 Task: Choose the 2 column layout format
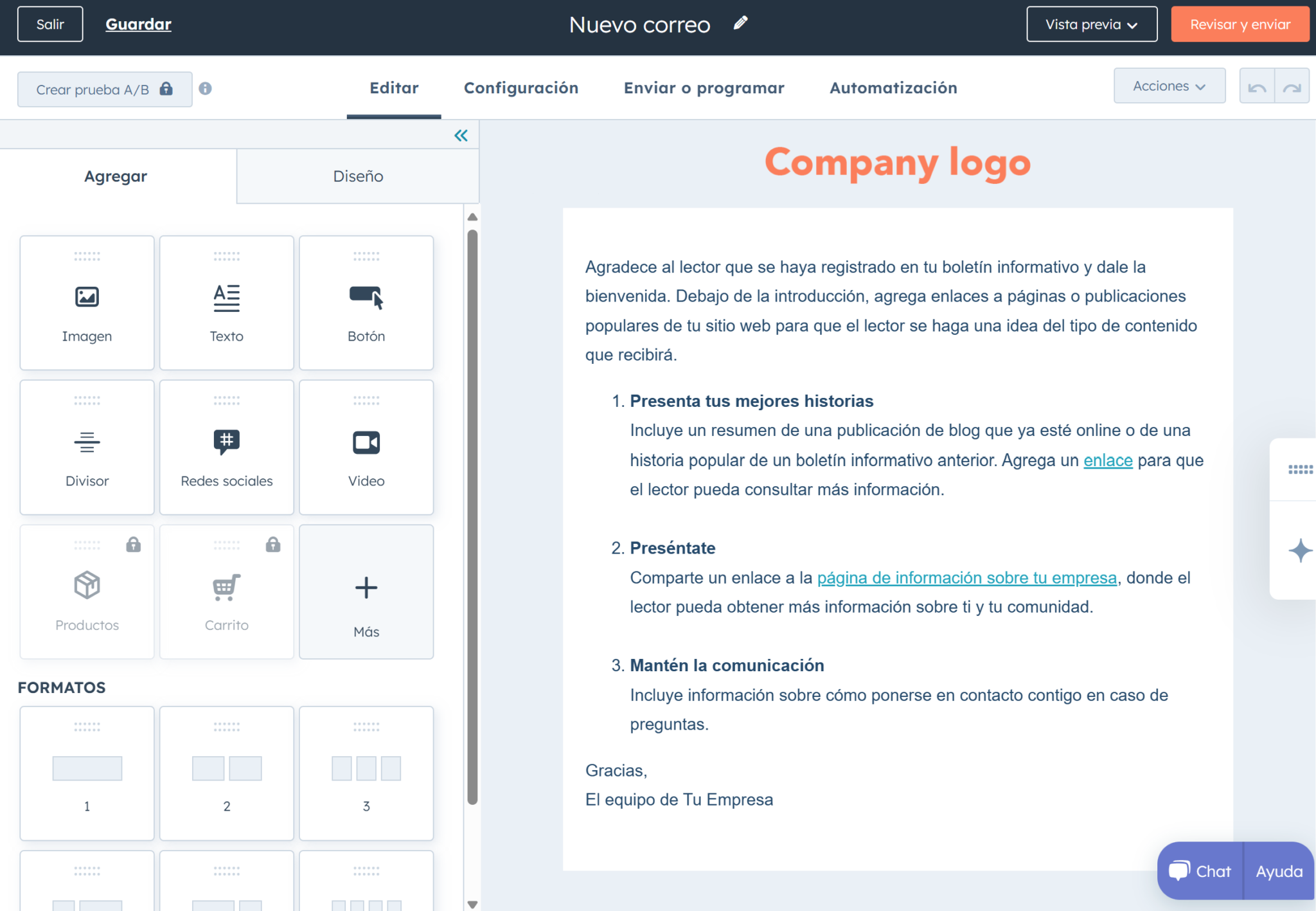[227, 773]
